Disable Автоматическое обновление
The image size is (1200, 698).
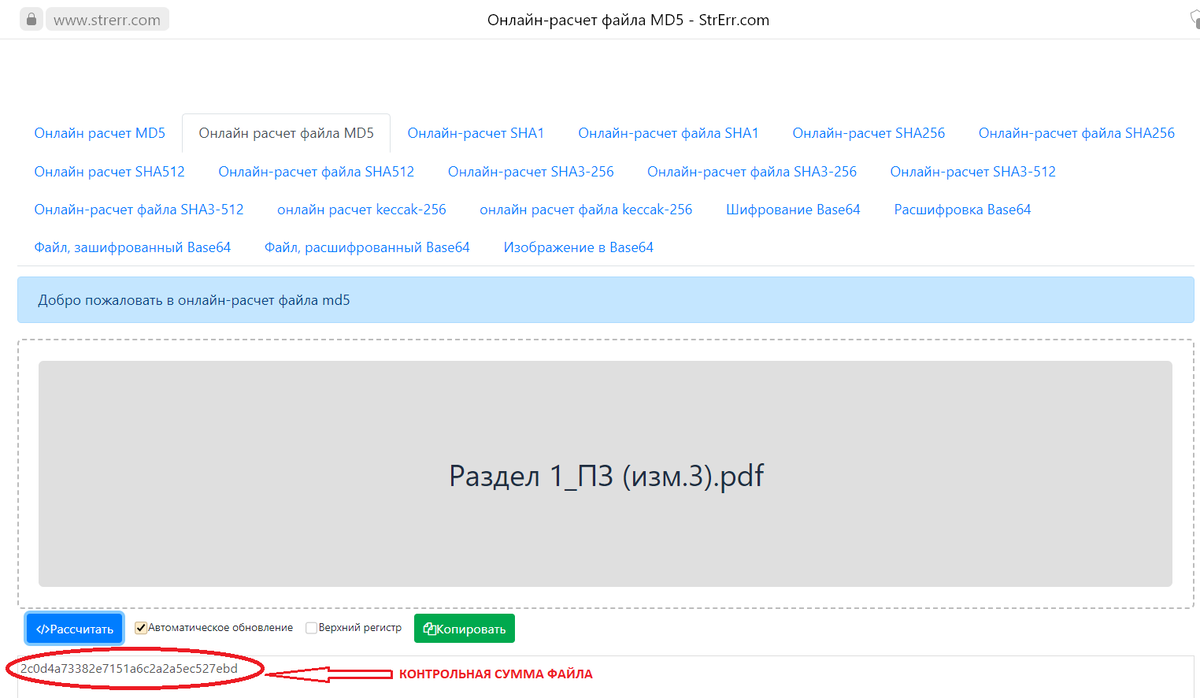click(140, 627)
